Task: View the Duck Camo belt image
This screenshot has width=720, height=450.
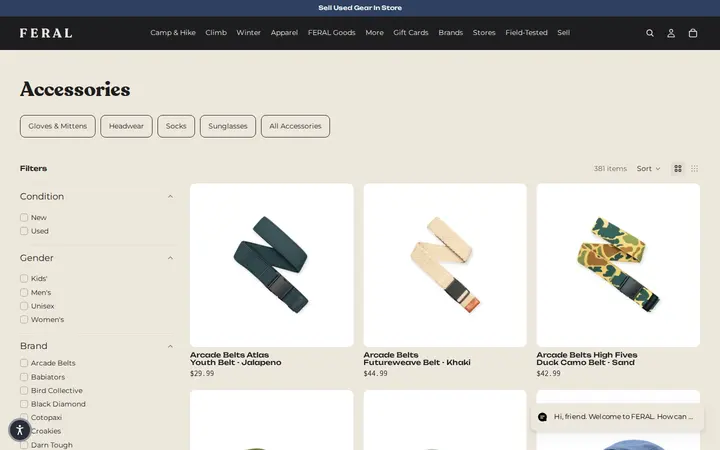Action: 618,265
